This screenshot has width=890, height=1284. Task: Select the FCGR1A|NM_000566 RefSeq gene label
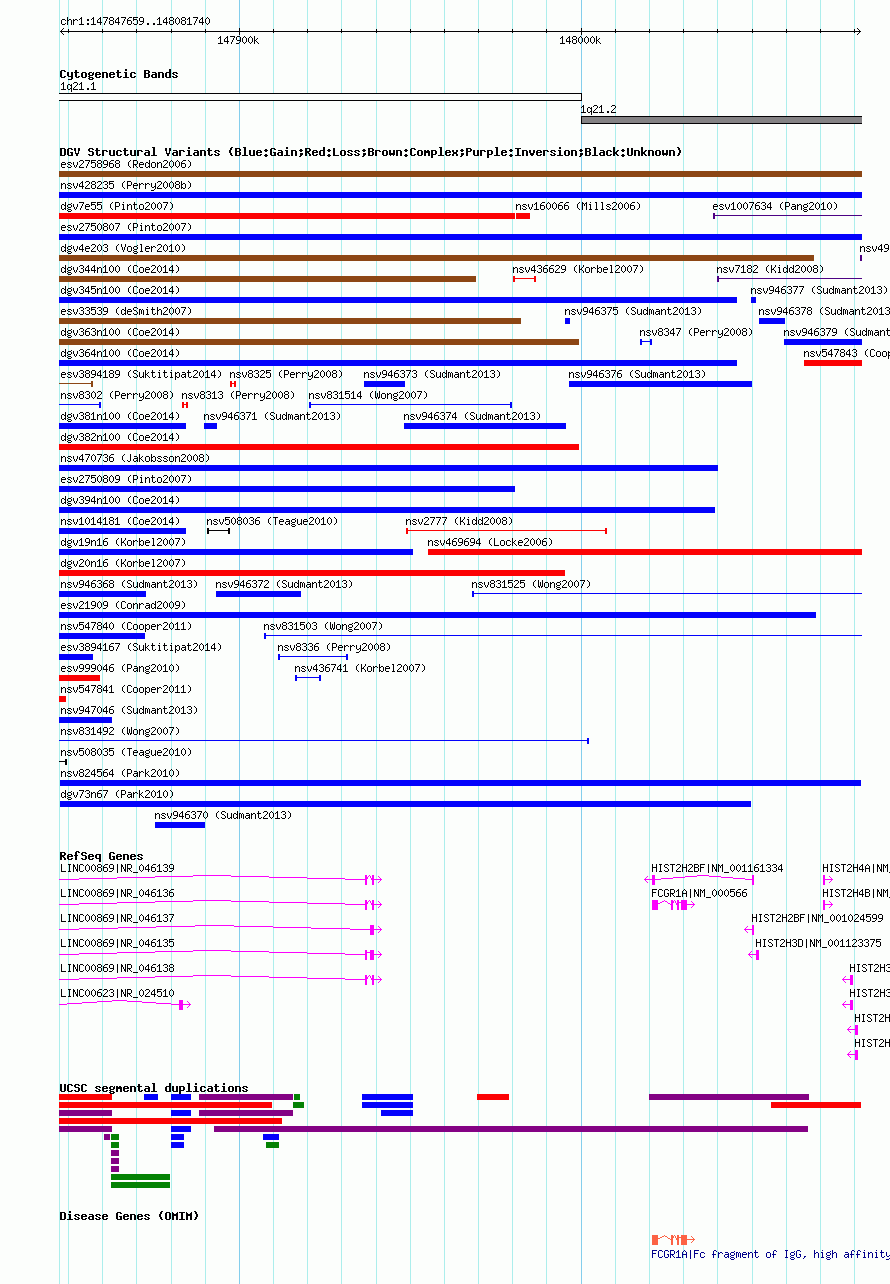pyautogui.click(x=699, y=893)
